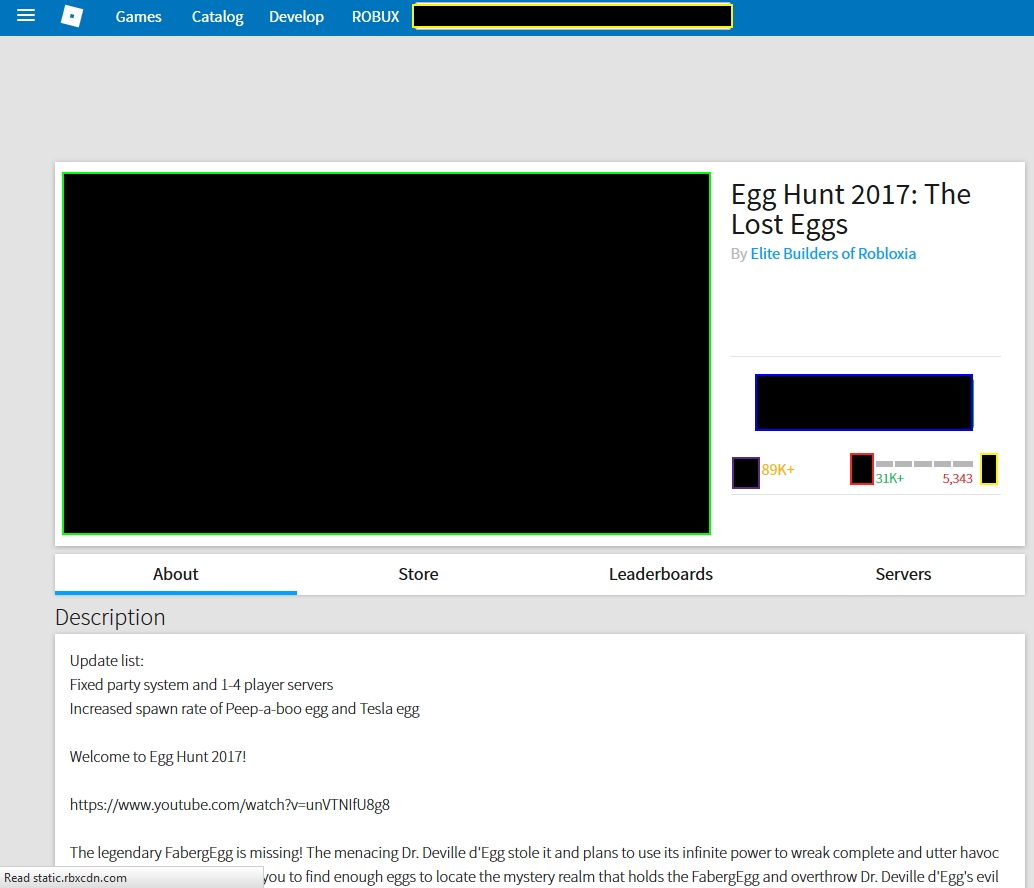Click the game title 'Egg Hunt 2017: The Lost Eggs'
Viewport: 1034px width, 888px height.
click(x=851, y=209)
